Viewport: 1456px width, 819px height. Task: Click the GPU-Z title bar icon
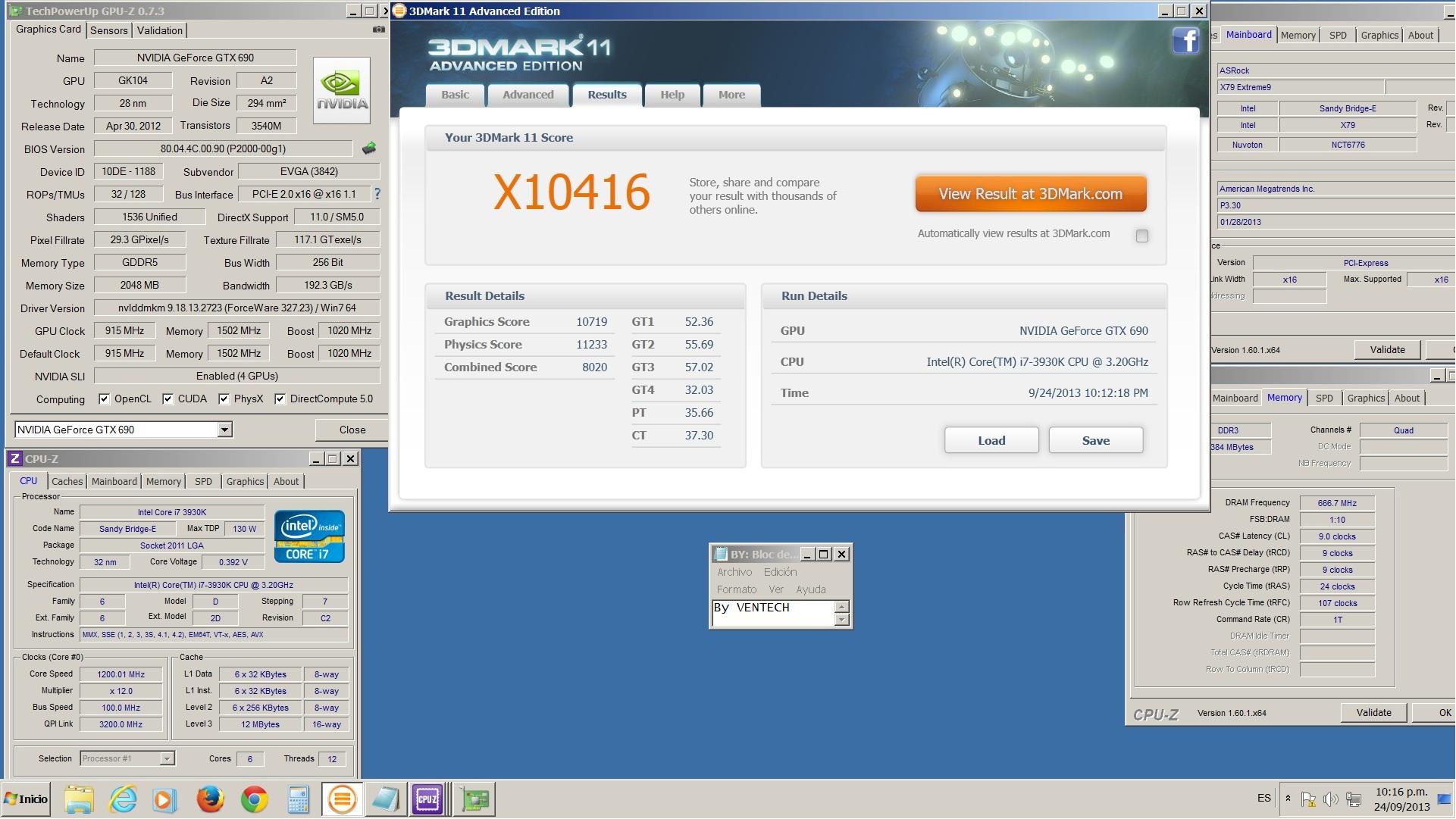click(15, 11)
